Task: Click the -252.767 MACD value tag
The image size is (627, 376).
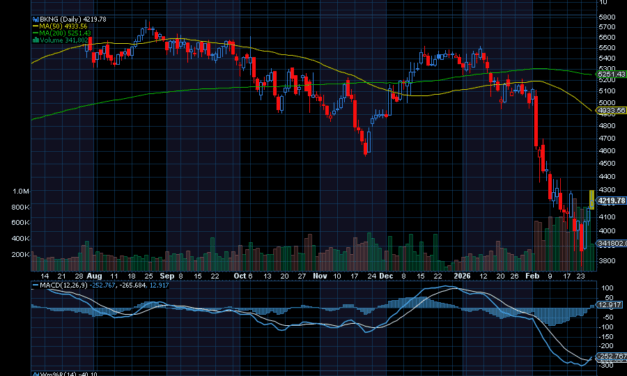Action: coord(611,356)
